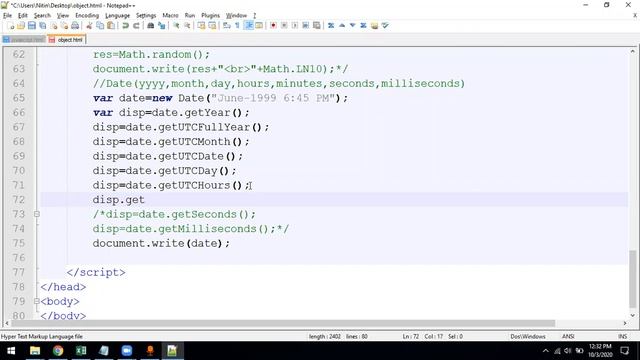Collapse the comment fold at line 73
The width and height of the screenshot is (640, 360).
(37, 214)
